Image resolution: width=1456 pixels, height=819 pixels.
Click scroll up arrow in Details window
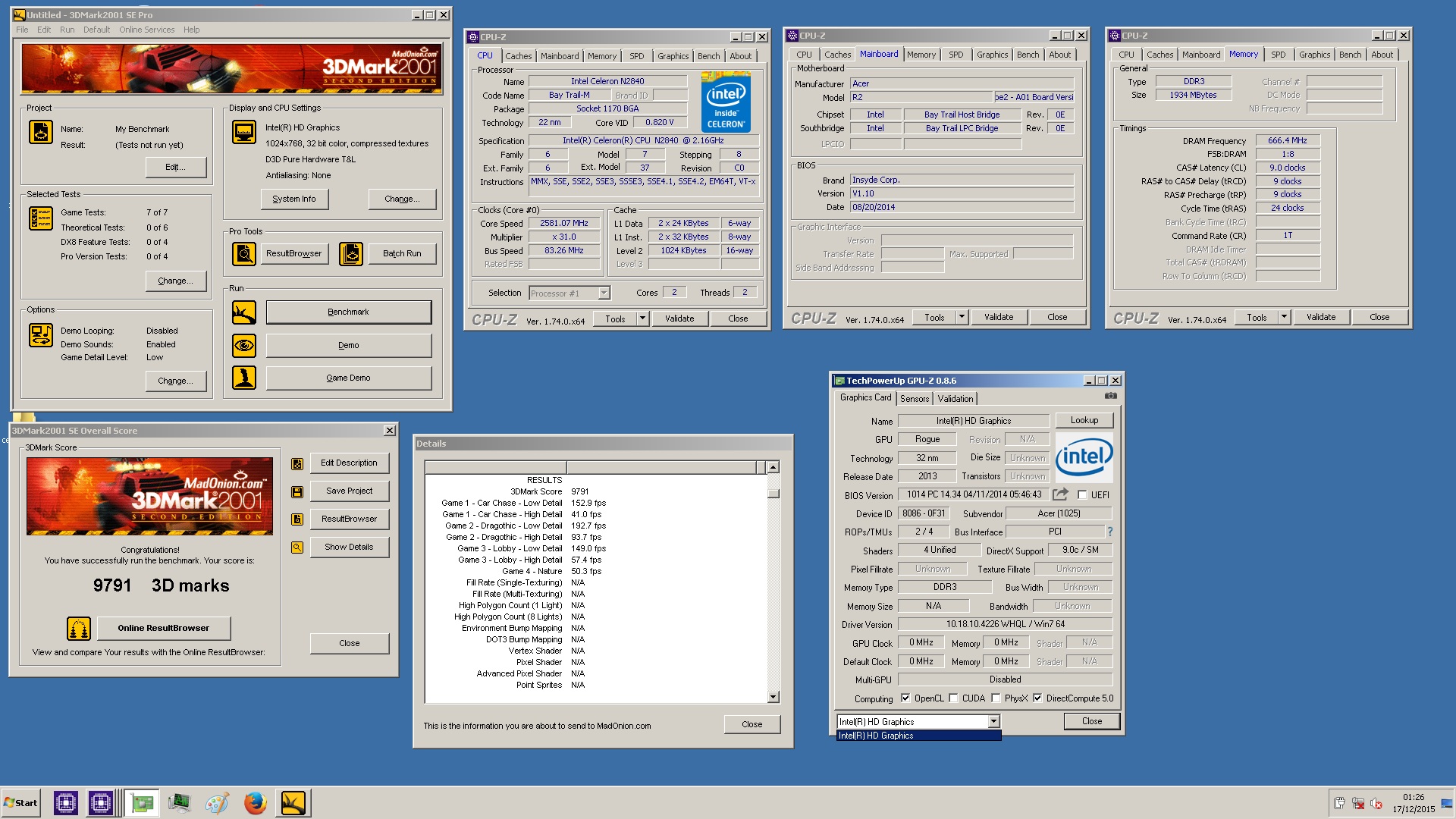click(773, 467)
